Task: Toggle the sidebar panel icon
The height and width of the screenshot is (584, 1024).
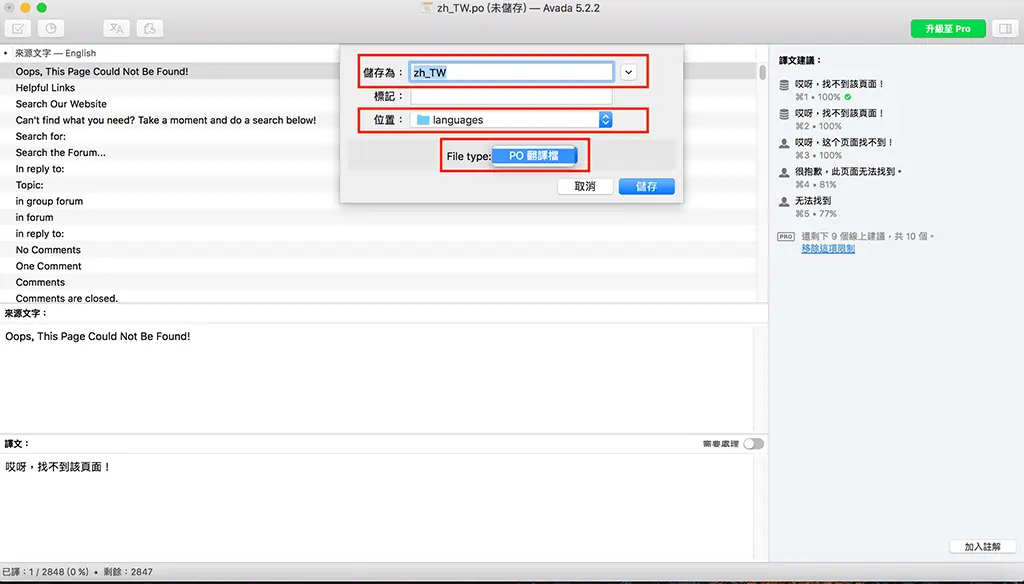Action: point(1005,29)
